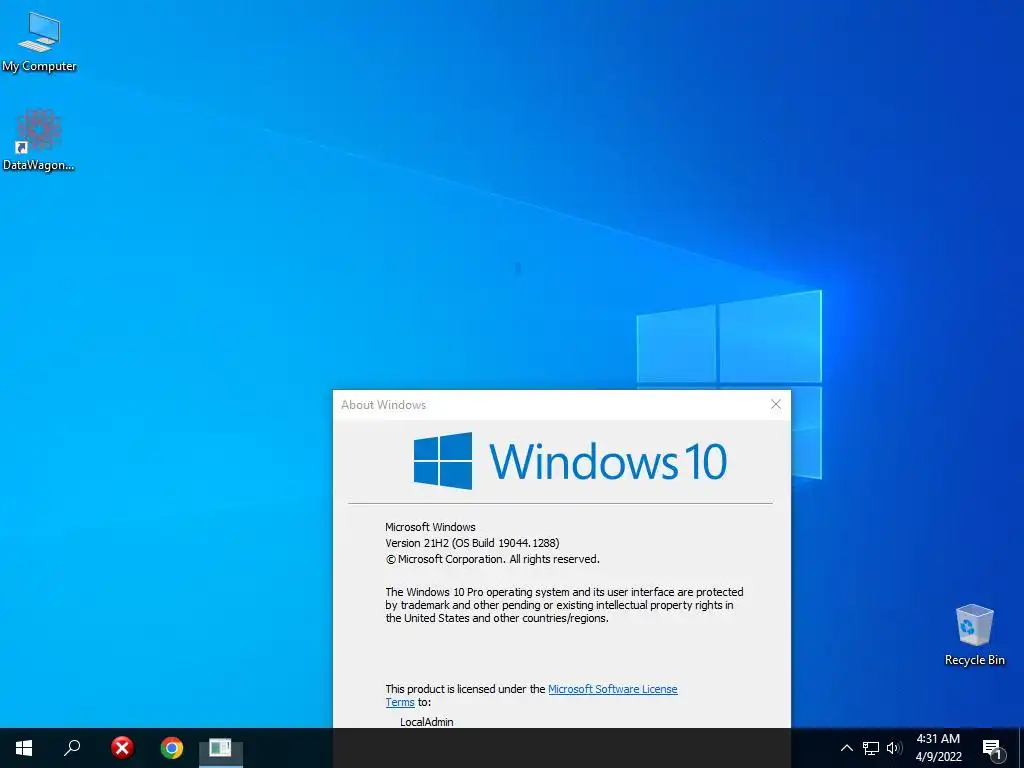Screen dimensions: 1024x768
Task: Show hidden system tray icons
Action: click(846, 748)
